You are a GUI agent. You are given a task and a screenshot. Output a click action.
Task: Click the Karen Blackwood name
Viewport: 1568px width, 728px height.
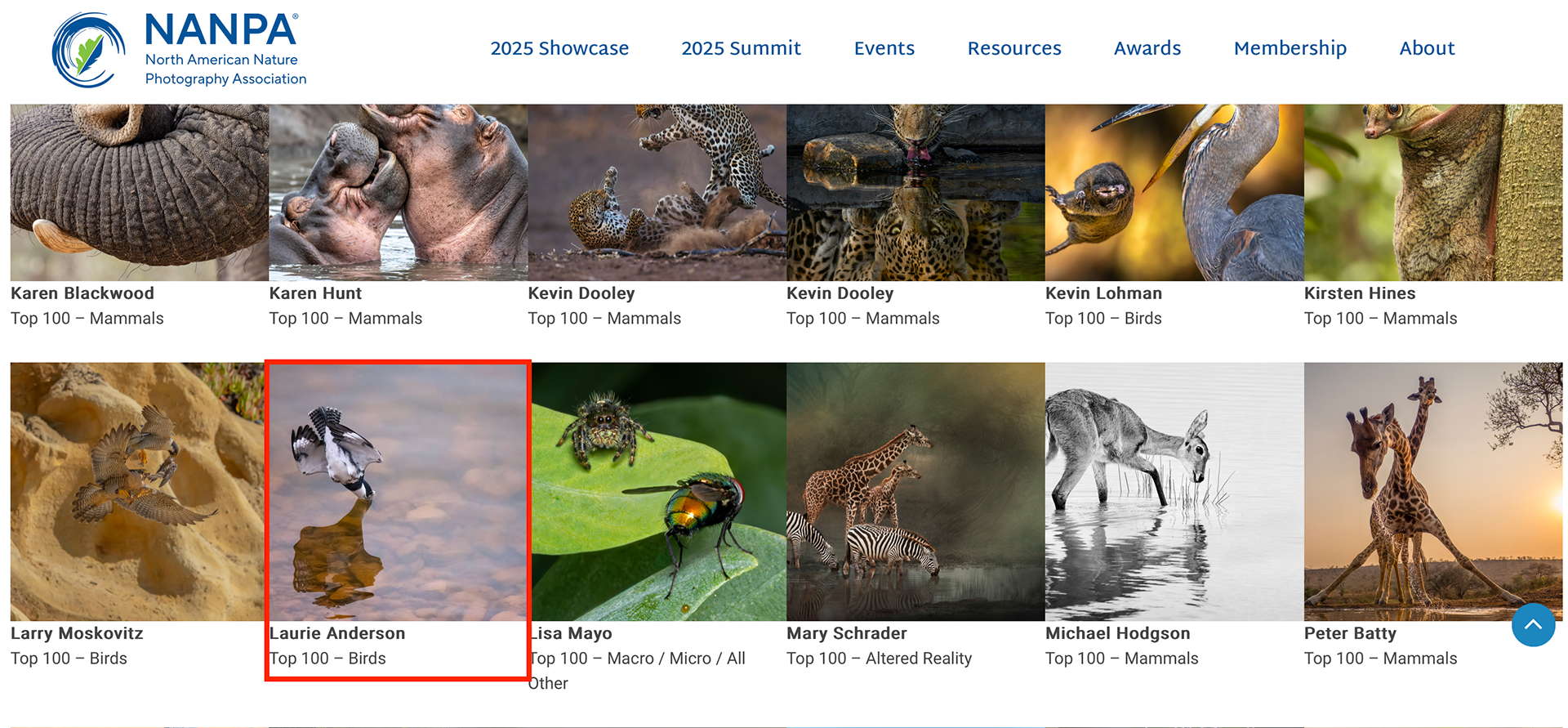[x=82, y=293]
